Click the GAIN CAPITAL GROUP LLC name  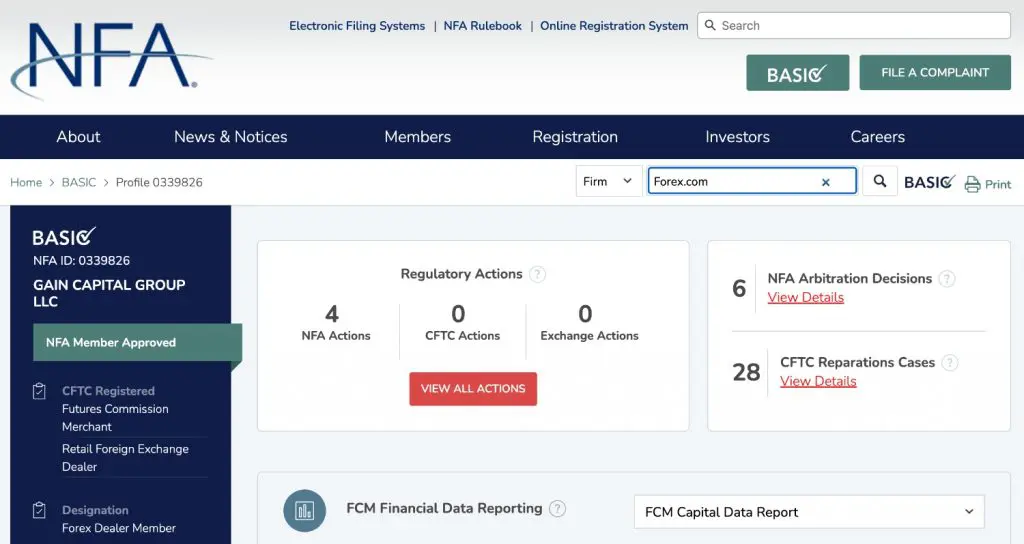pyautogui.click(x=109, y=293)
